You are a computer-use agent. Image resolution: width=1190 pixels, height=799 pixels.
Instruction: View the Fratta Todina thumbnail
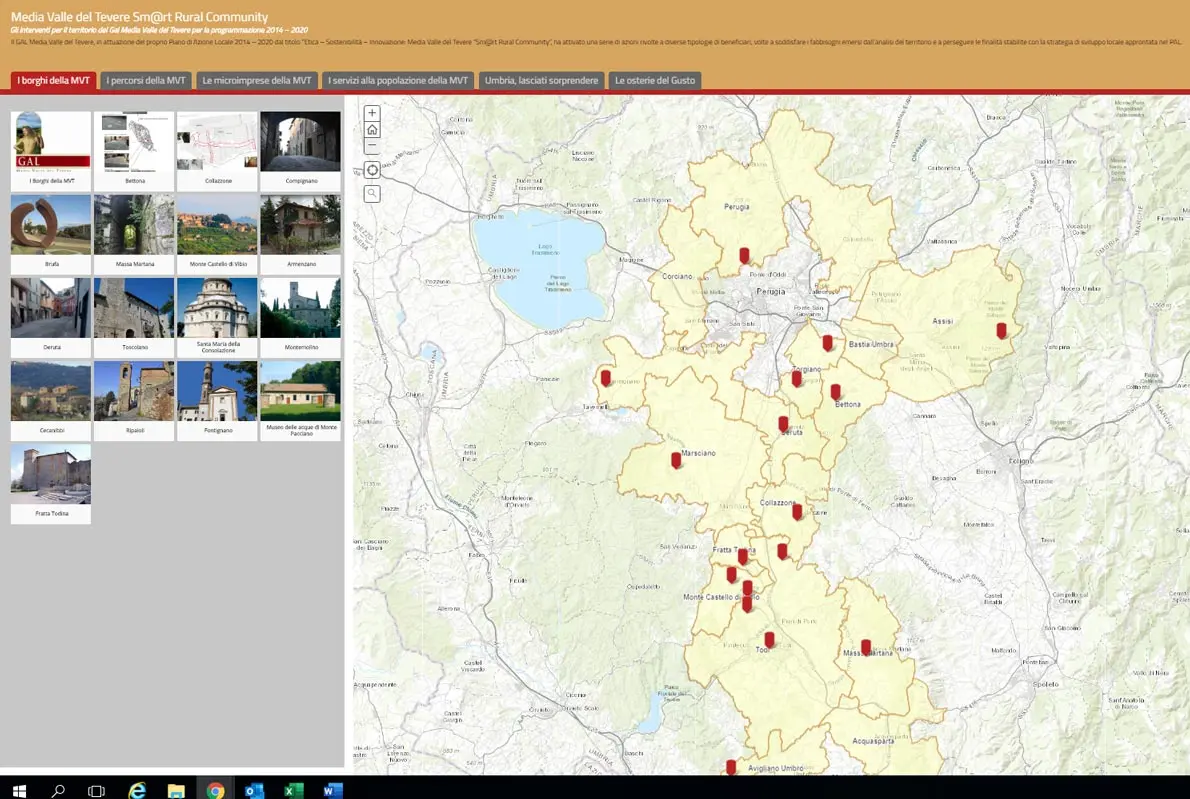point(50,474)
